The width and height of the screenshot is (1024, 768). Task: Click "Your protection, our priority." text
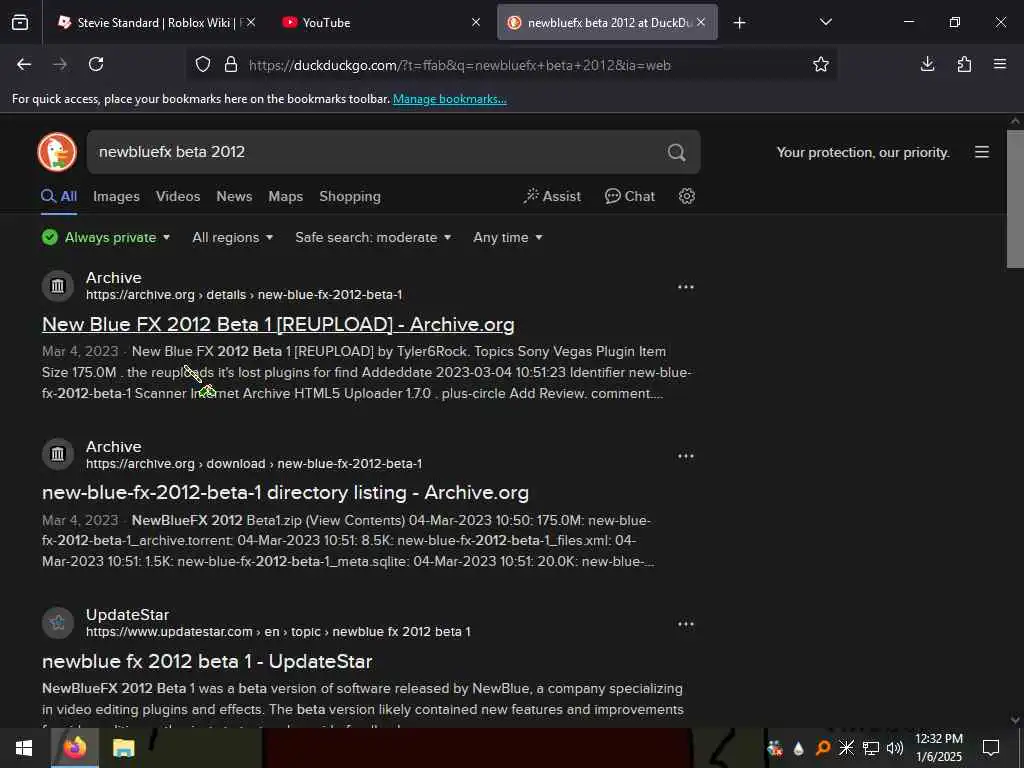pyautogui.click(x=863, y=152)
